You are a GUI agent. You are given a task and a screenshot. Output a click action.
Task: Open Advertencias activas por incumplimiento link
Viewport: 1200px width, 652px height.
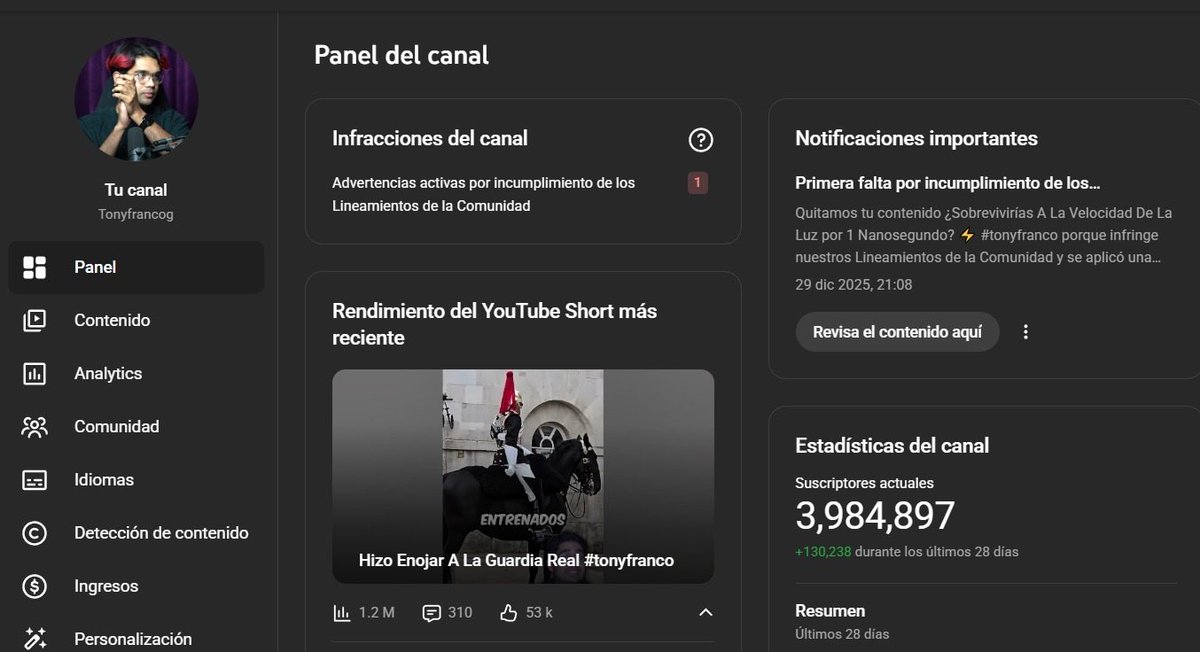point(484,194)
